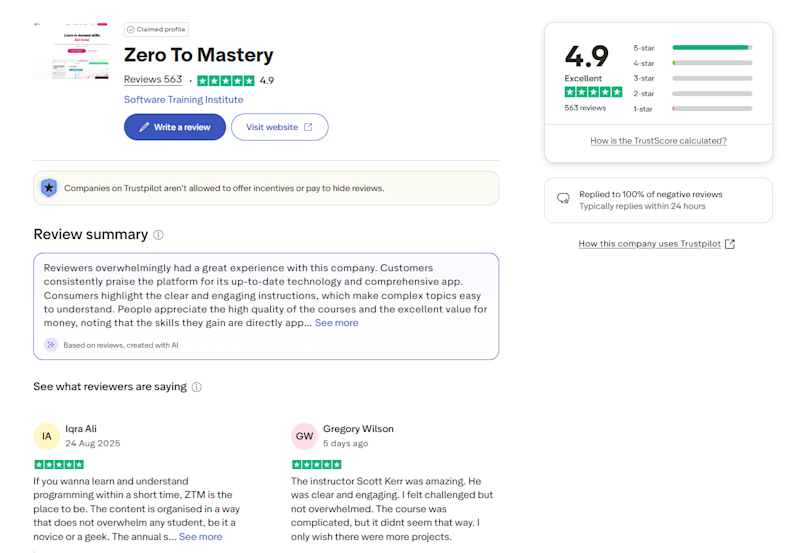Viewport: 800px width, 553px height.
Task: Click the pencil icon in Write a review
Action: pyautogui.click(x=144, y=127)
